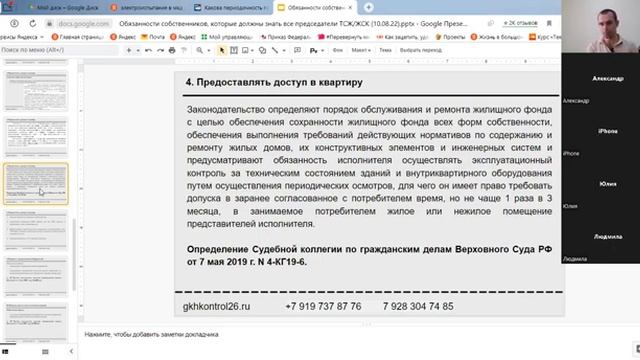The image size is (640, 360).
Task: Close the Обязанности собственников tab
Action: 350,7
